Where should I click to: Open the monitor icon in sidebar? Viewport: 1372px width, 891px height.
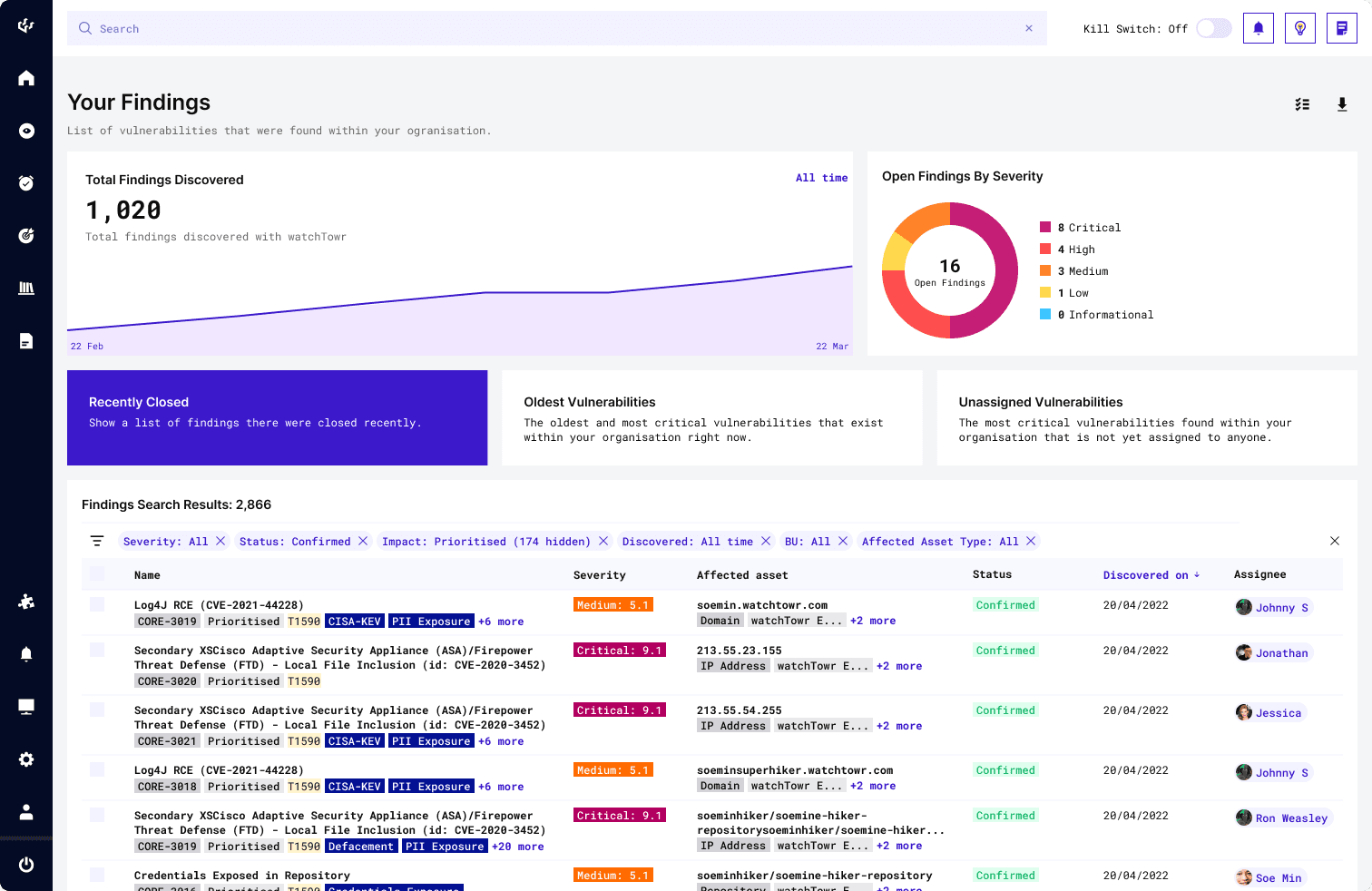tap(26, 707)
